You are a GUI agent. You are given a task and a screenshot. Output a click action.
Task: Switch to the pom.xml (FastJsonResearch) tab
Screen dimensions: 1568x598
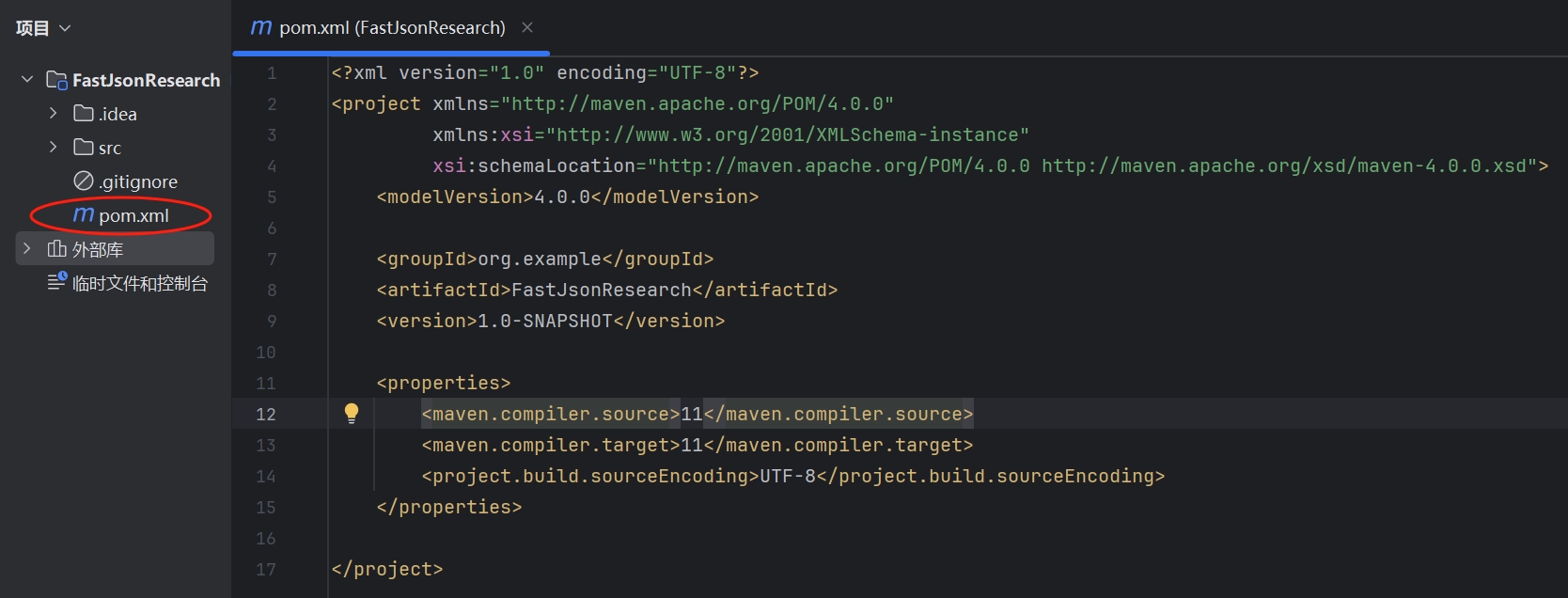coord(391,28)
